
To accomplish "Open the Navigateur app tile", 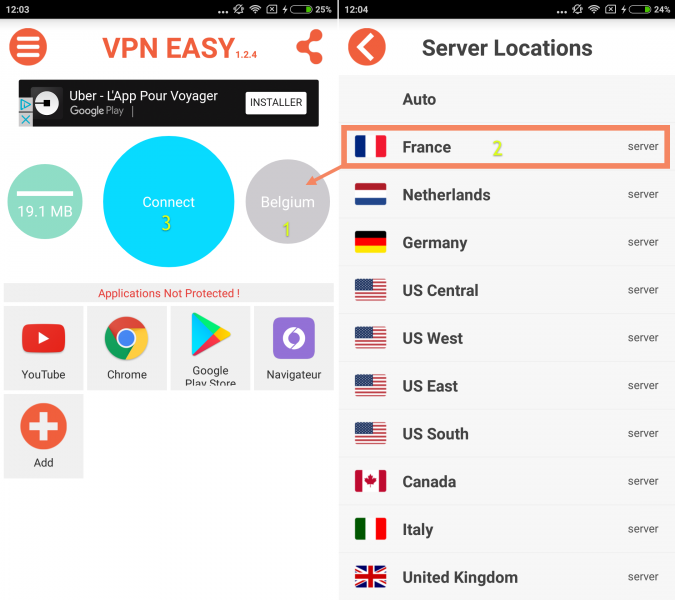I will tap(294, 348).
